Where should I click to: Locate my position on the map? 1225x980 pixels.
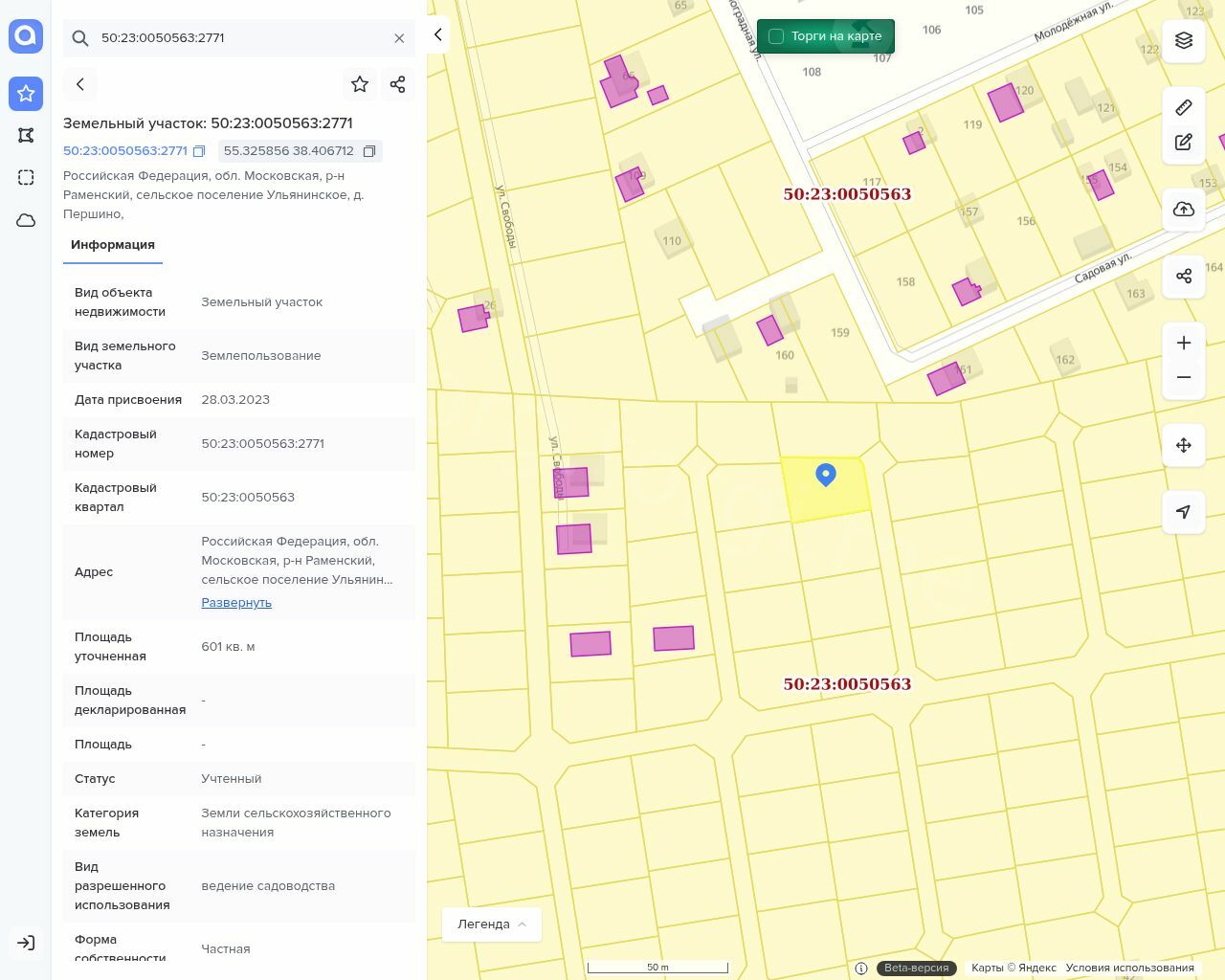1184,512
